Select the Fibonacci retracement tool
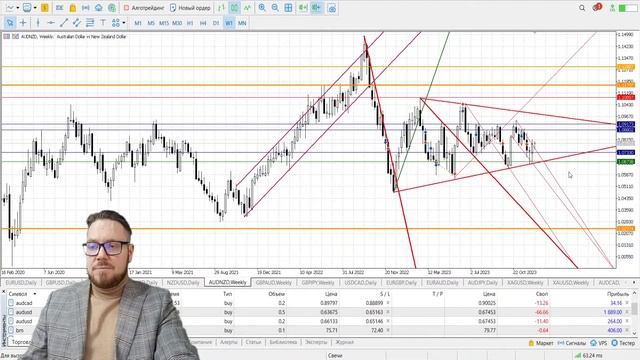 tap(90, 23)
